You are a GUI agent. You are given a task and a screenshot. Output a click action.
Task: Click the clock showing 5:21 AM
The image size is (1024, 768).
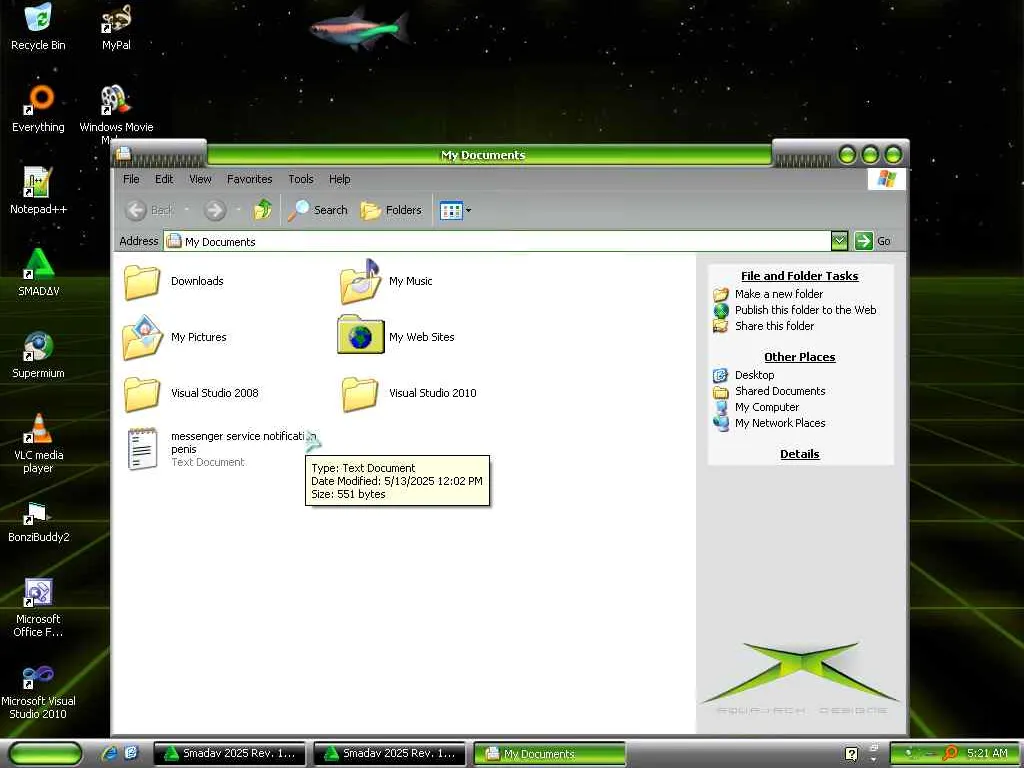point(987,753)
